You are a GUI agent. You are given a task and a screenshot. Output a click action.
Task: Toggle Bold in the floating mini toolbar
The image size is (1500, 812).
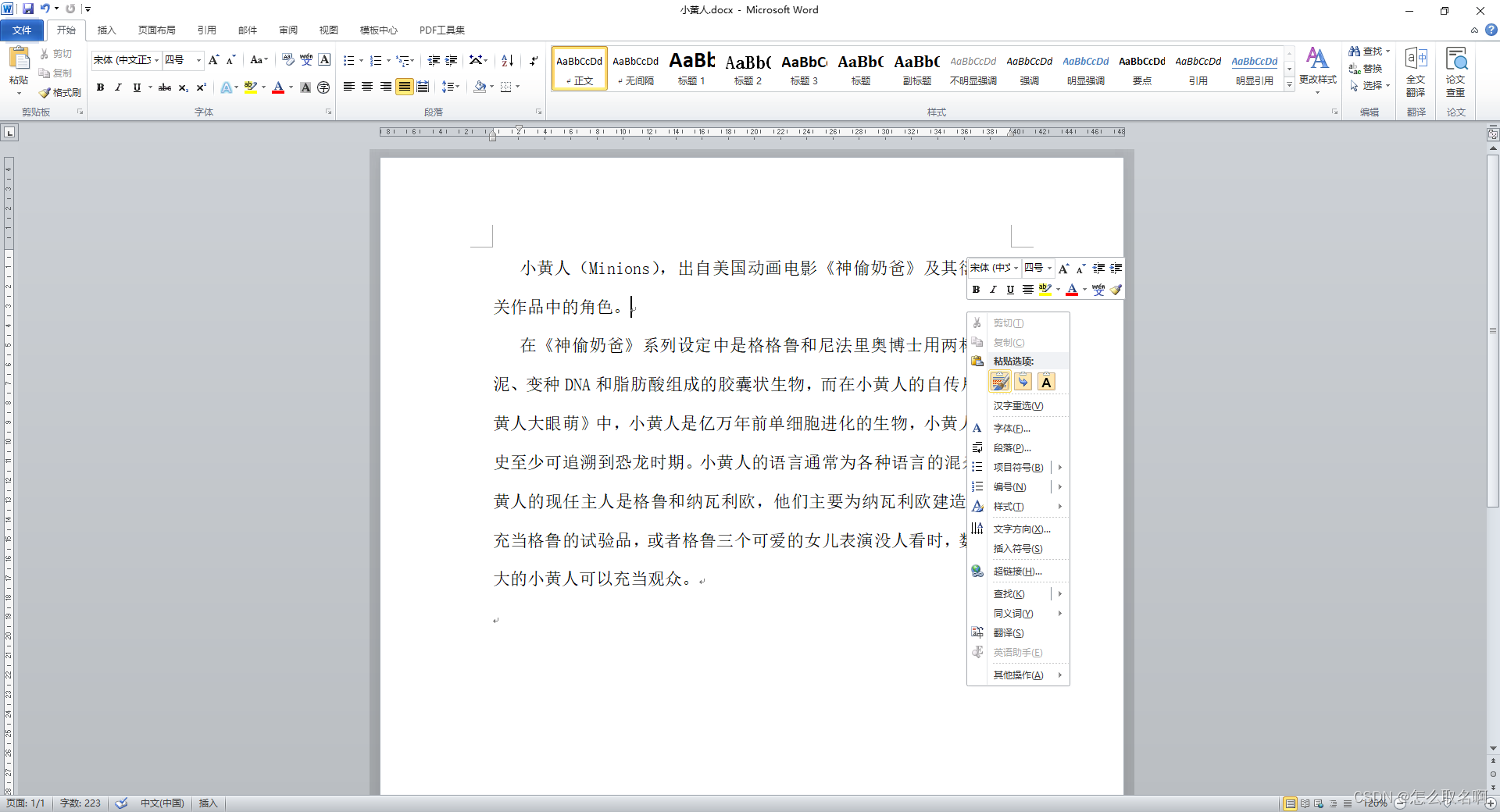tap(976, 290)
